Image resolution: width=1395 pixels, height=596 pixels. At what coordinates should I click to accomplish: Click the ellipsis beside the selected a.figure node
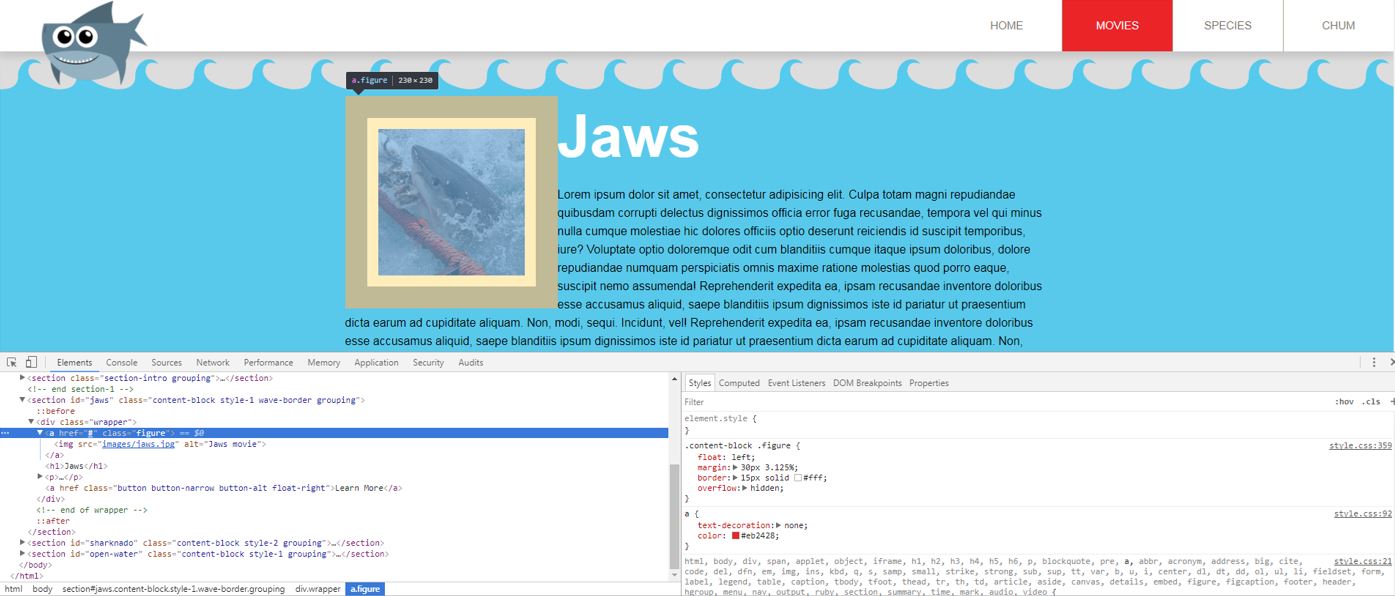(x=6, y=433)
